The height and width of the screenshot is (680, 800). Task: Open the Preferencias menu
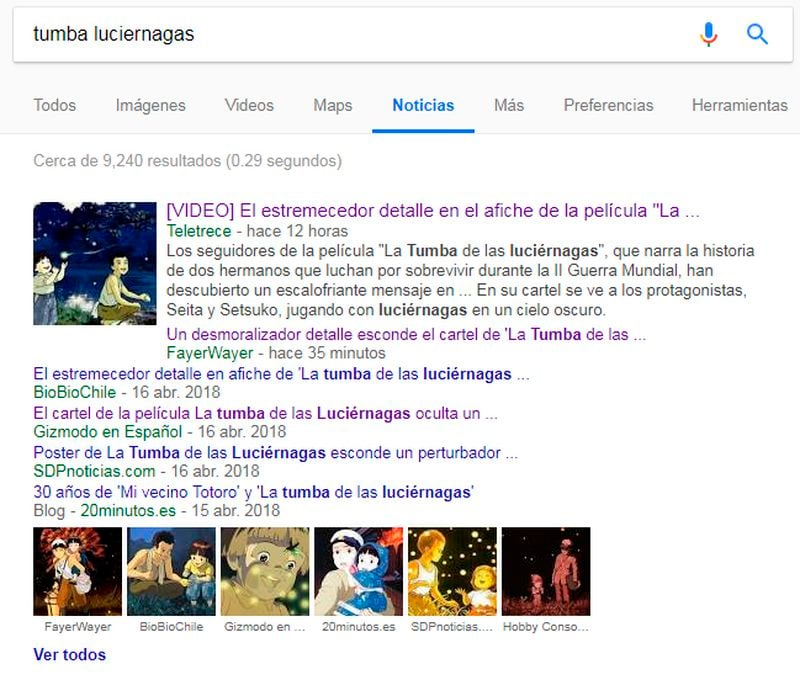click(x=608, y=105)
